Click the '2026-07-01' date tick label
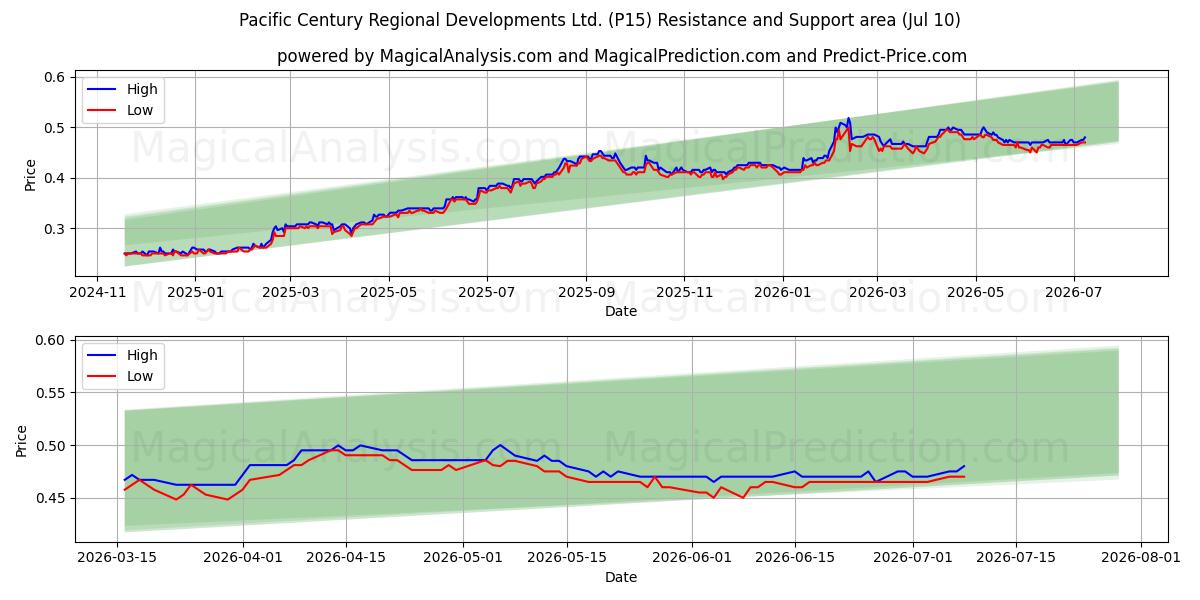 click(x=914, y=558)
